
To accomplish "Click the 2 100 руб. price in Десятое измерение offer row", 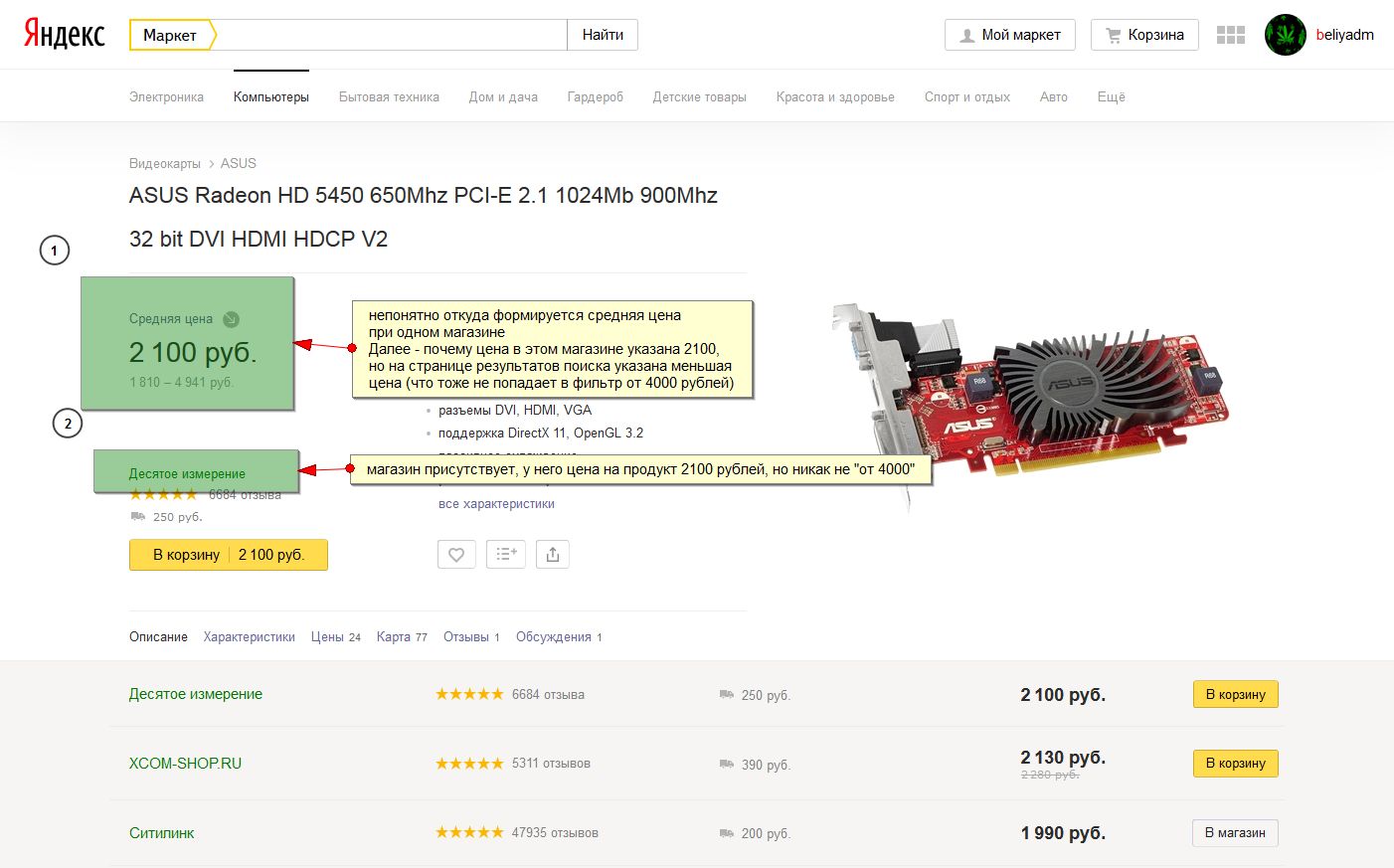I will tap(1063, 695).
